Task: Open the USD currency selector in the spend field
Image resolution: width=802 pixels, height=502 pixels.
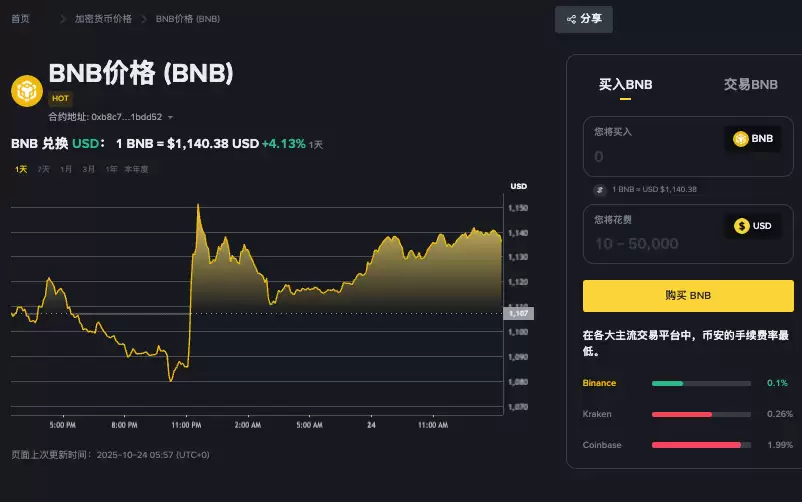Action: pyautogui.click(x=753, y=226)
